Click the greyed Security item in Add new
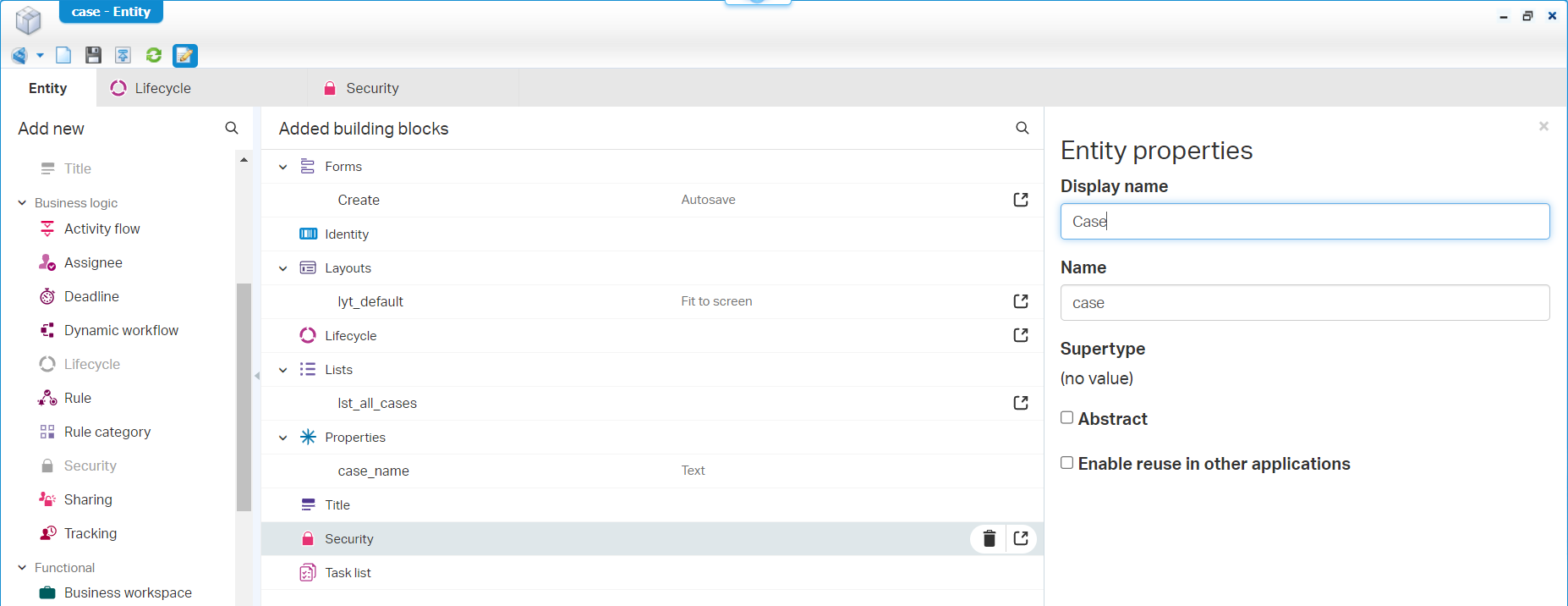 90,466
